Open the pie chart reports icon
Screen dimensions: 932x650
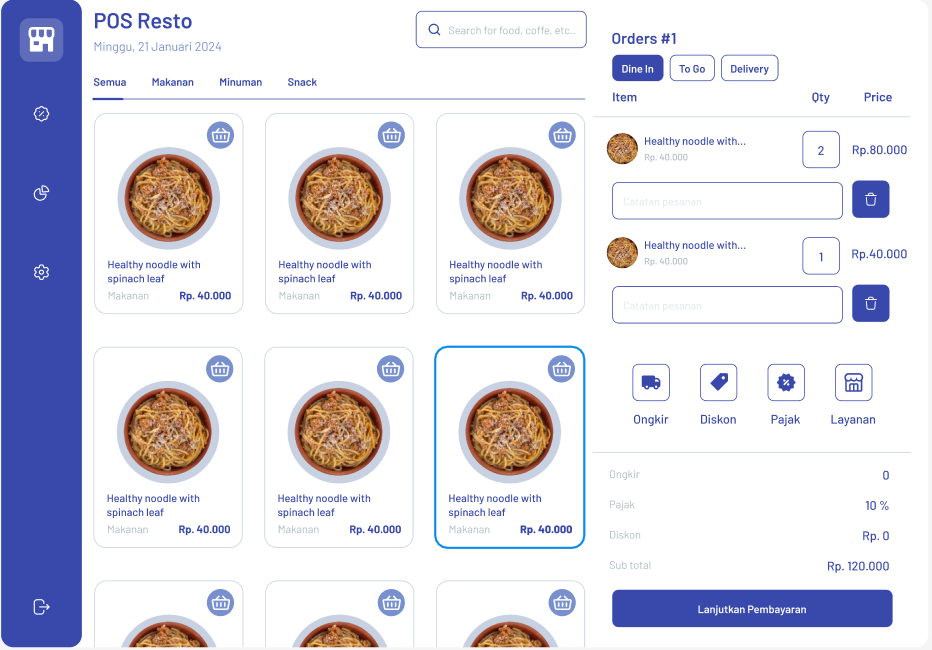pos(41,193)
